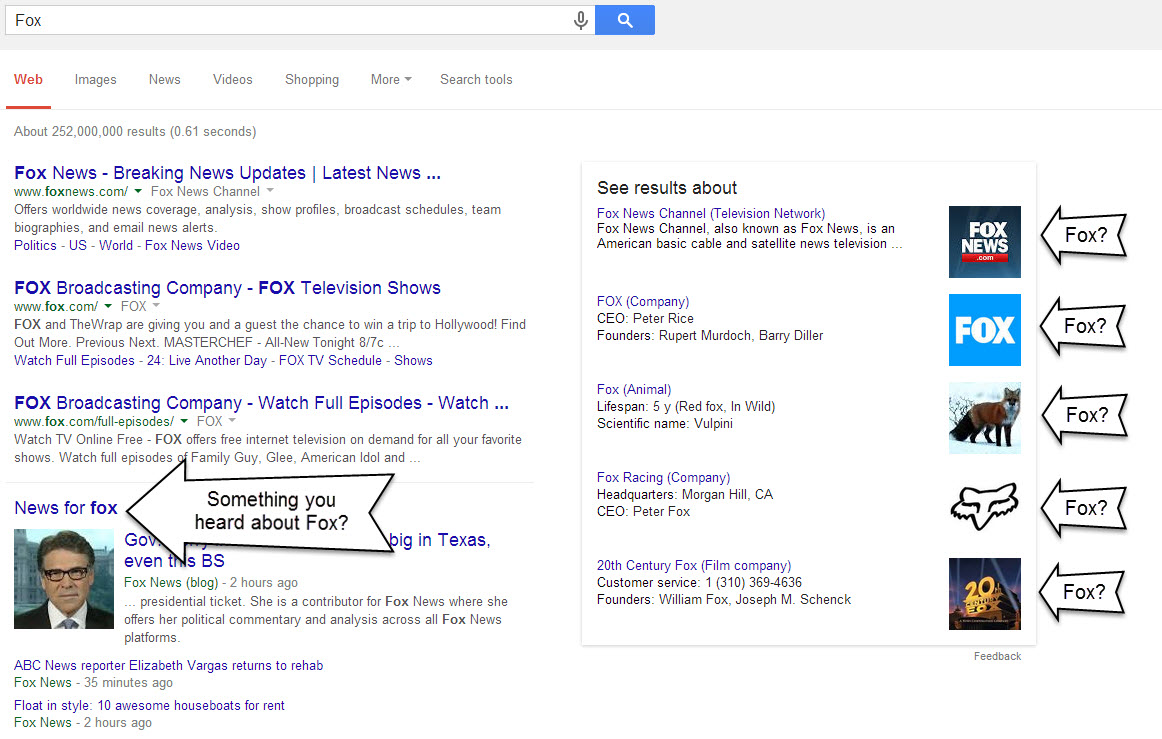Open Float in style houseboats story
This screenshot has height=739, width=1162.
point(149,705)
